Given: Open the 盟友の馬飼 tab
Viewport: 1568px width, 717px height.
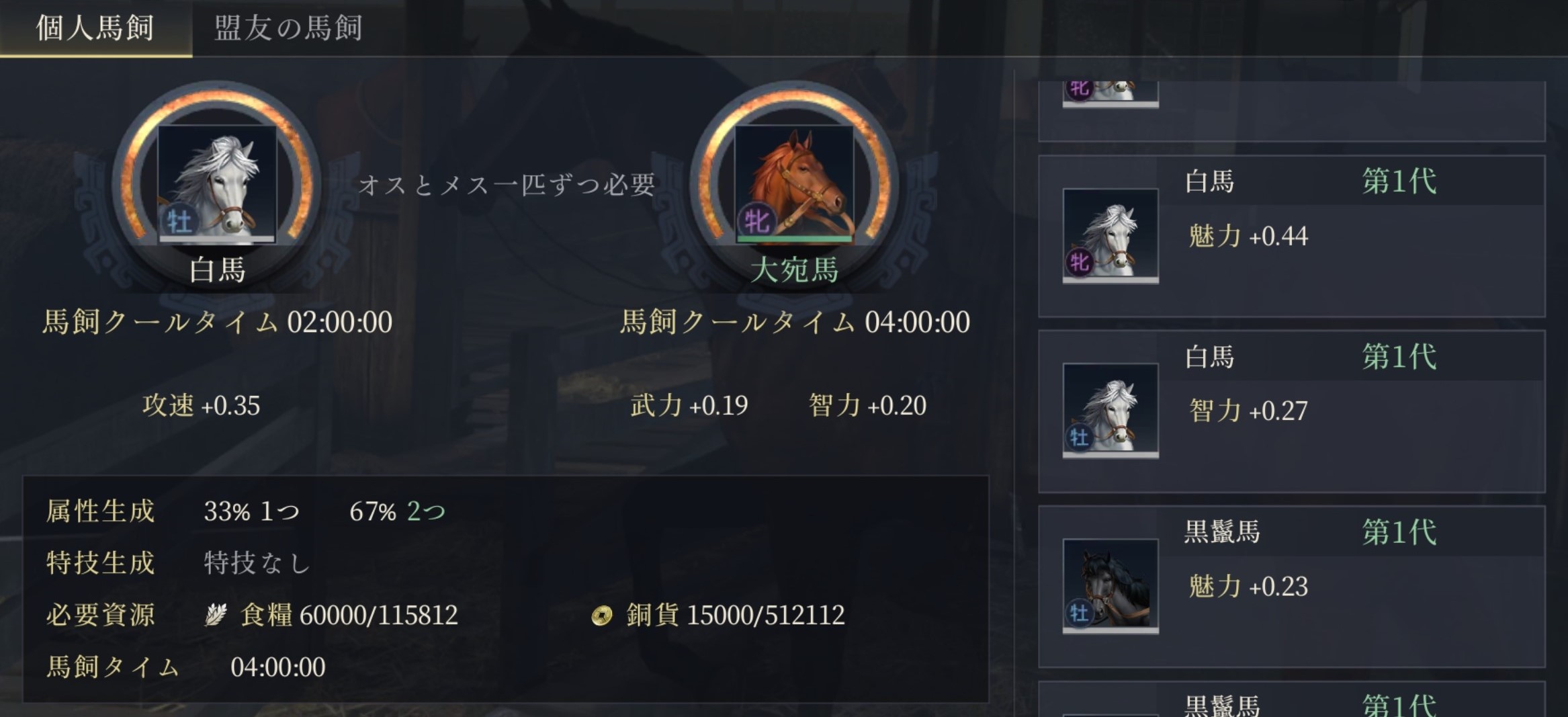Looking at the screenshot, I should (289, 28).
